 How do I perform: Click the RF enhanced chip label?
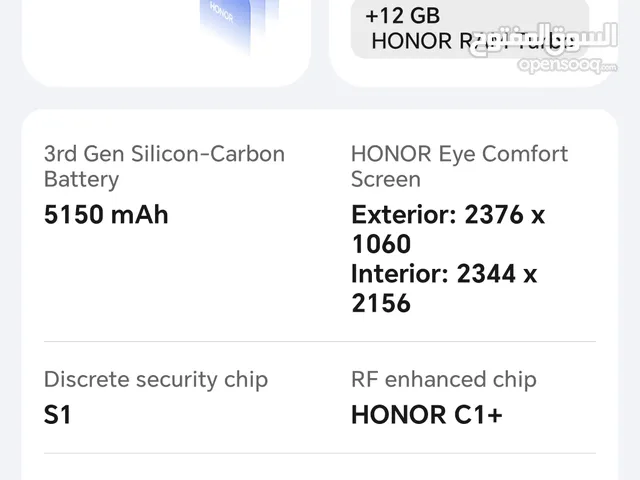pyautogui.click(x=444, y=380)
